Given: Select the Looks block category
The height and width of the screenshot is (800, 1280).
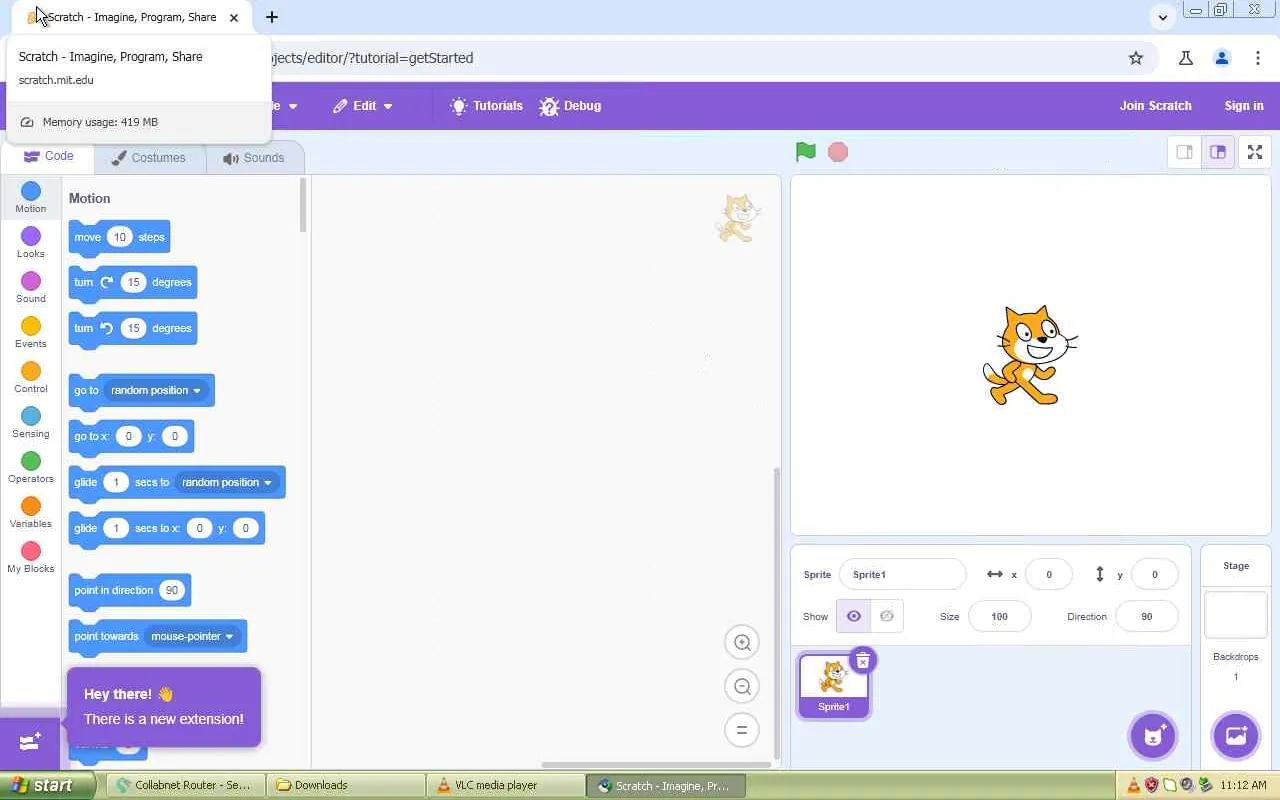Looking at the screenshot, I should pyautogui.click(x=31, y=242).
